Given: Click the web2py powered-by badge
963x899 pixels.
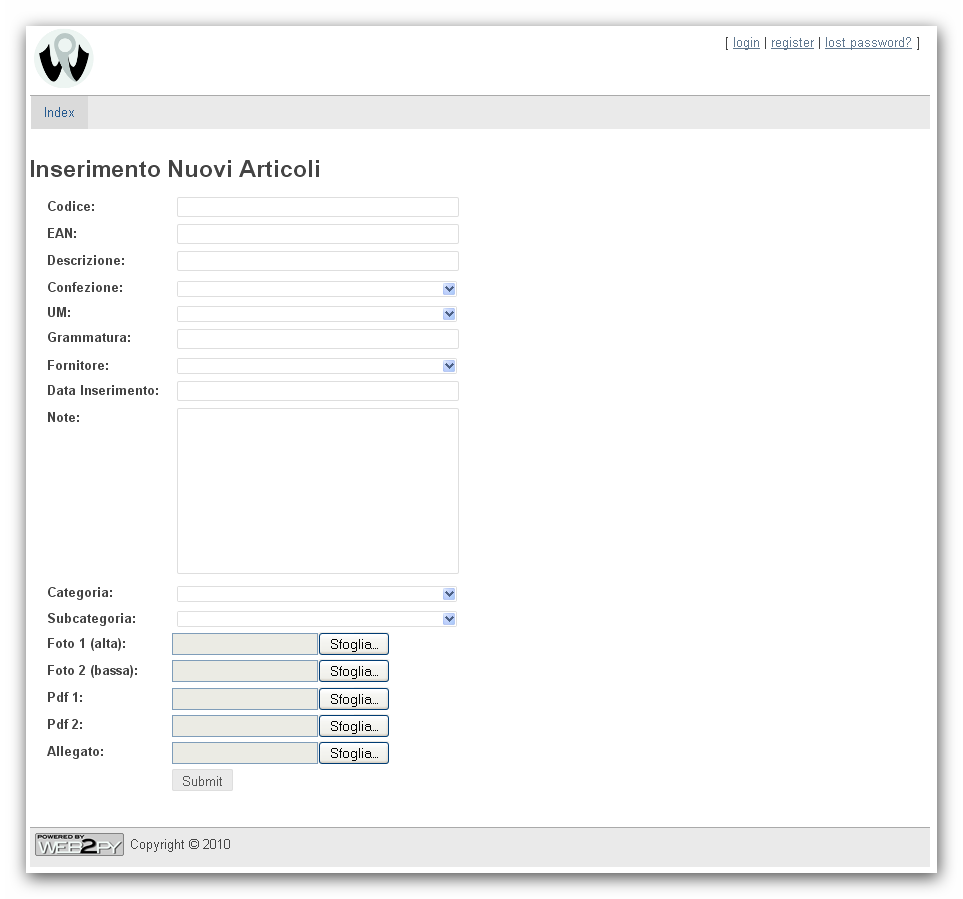Looking at the screenshot, I should pyautogui.click(x=78, y=844).
